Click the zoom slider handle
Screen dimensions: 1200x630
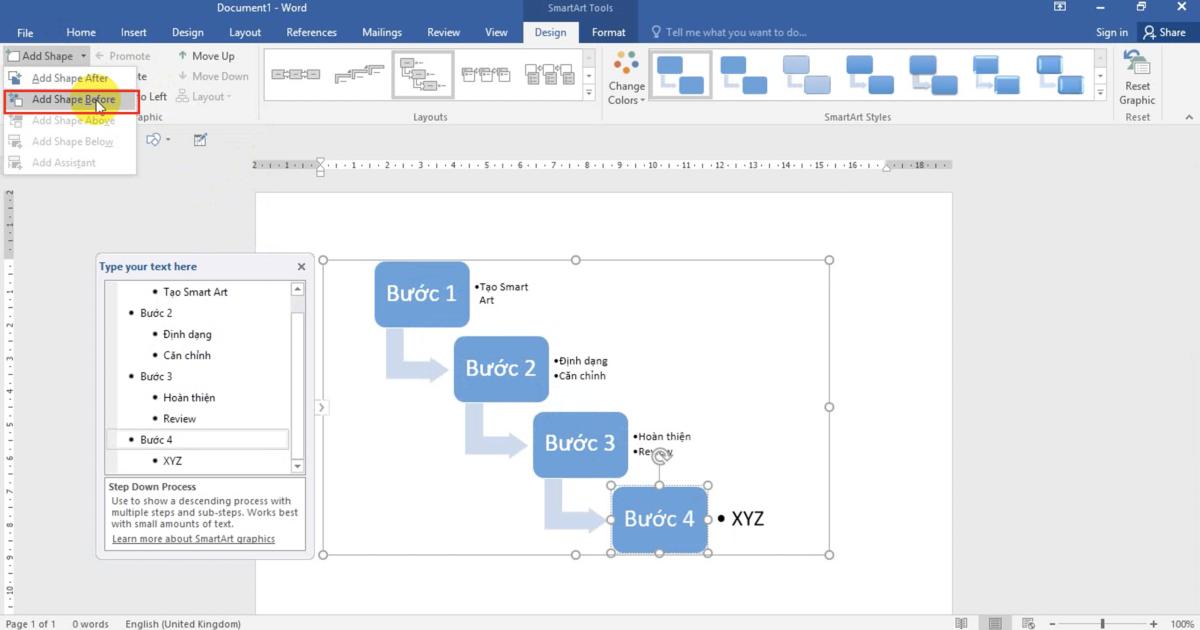pyautogui.click(x=1103, y=623)
